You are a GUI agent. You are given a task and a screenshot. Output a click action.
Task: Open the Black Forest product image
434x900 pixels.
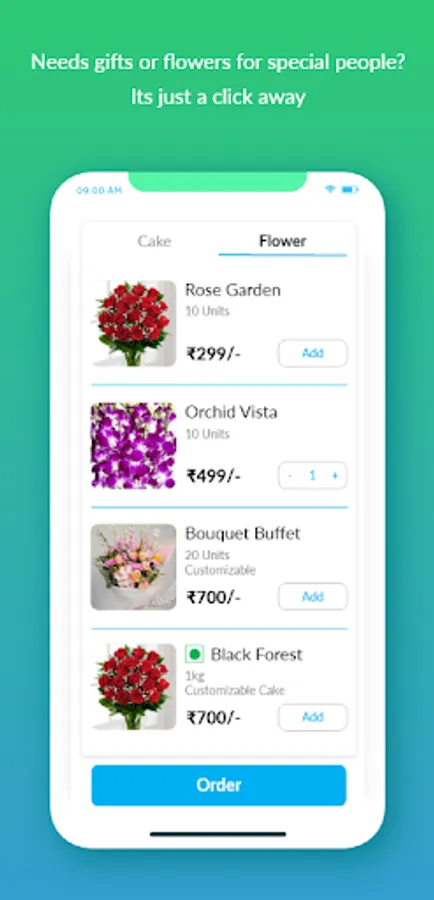tap(133, 687)
